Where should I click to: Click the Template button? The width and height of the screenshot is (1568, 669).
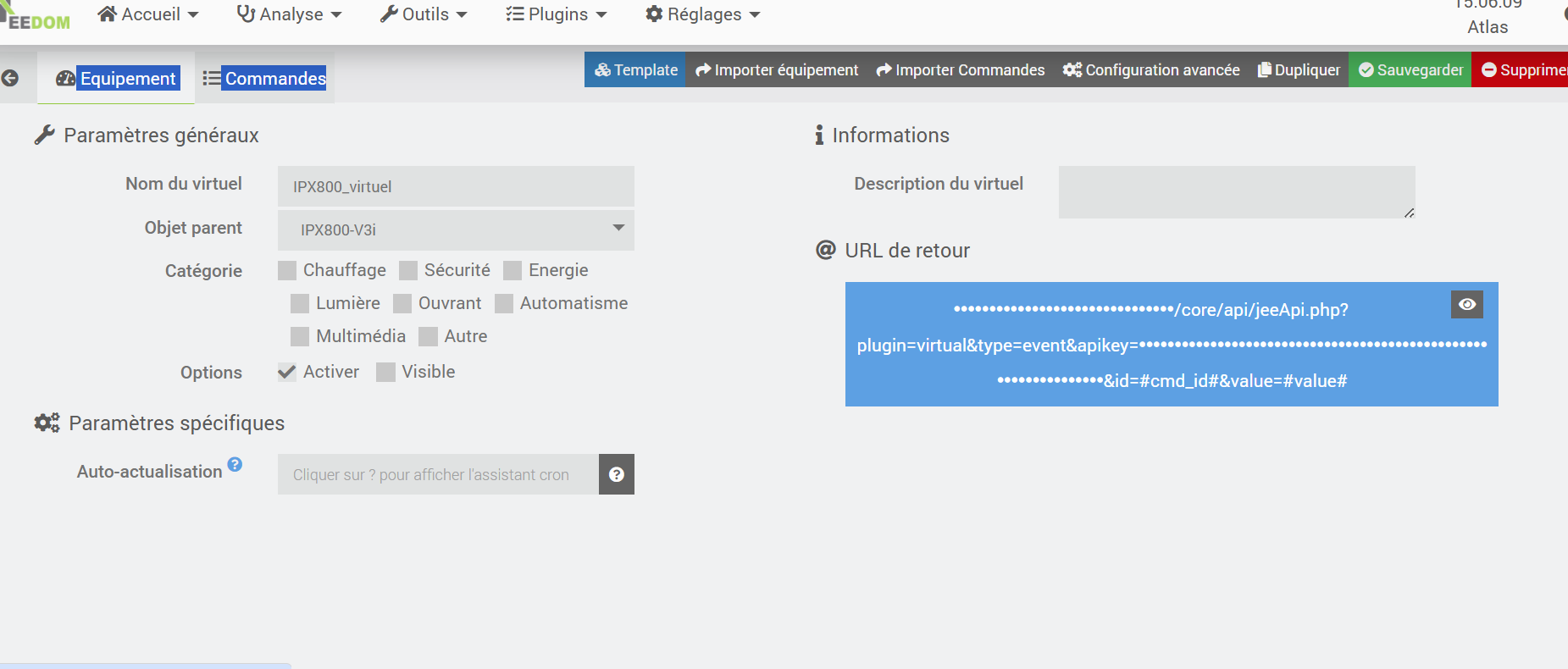tap(635, 70)
